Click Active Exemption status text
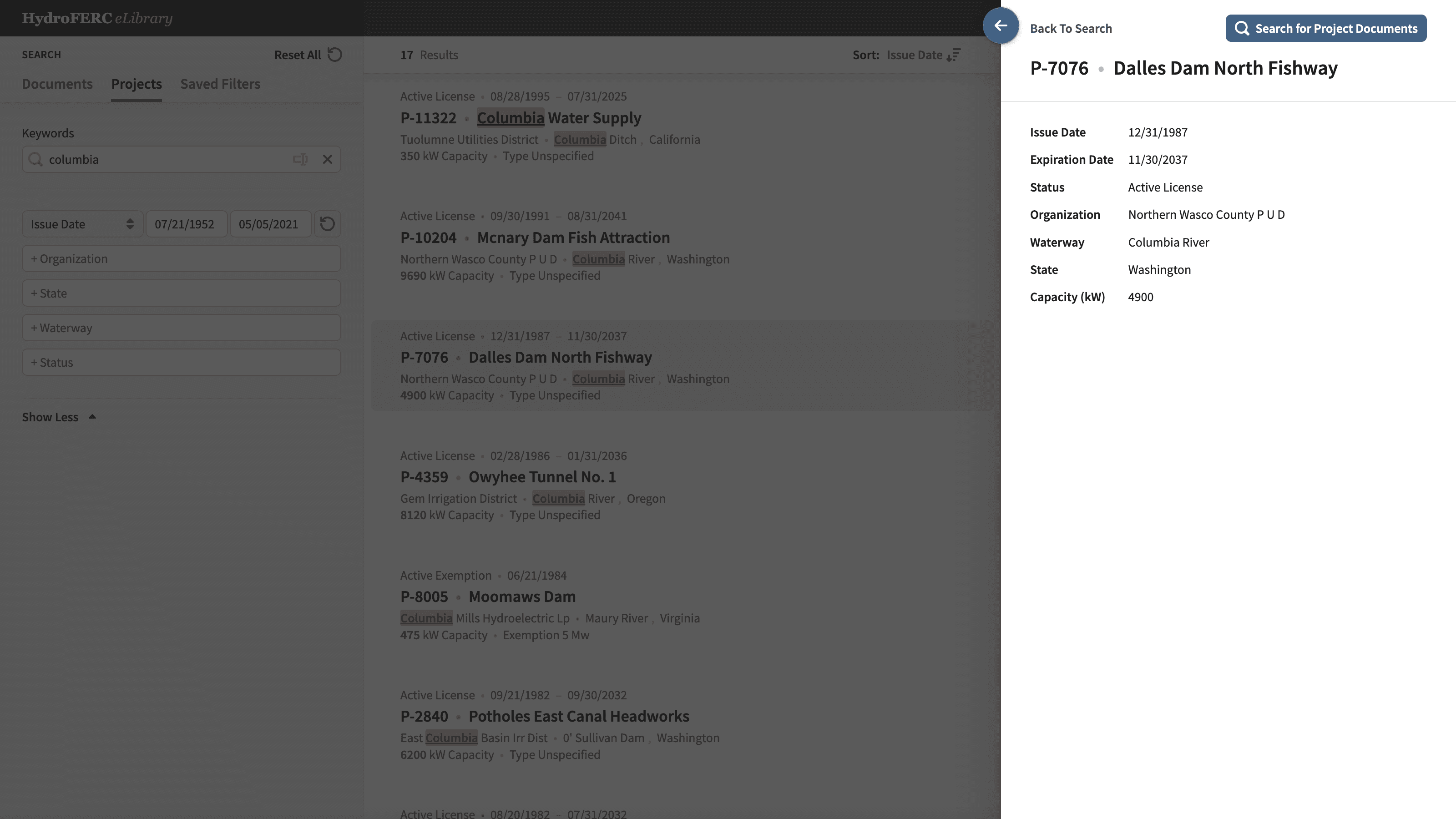Viewport: 1456px width, 819px height. coord(445,576)
